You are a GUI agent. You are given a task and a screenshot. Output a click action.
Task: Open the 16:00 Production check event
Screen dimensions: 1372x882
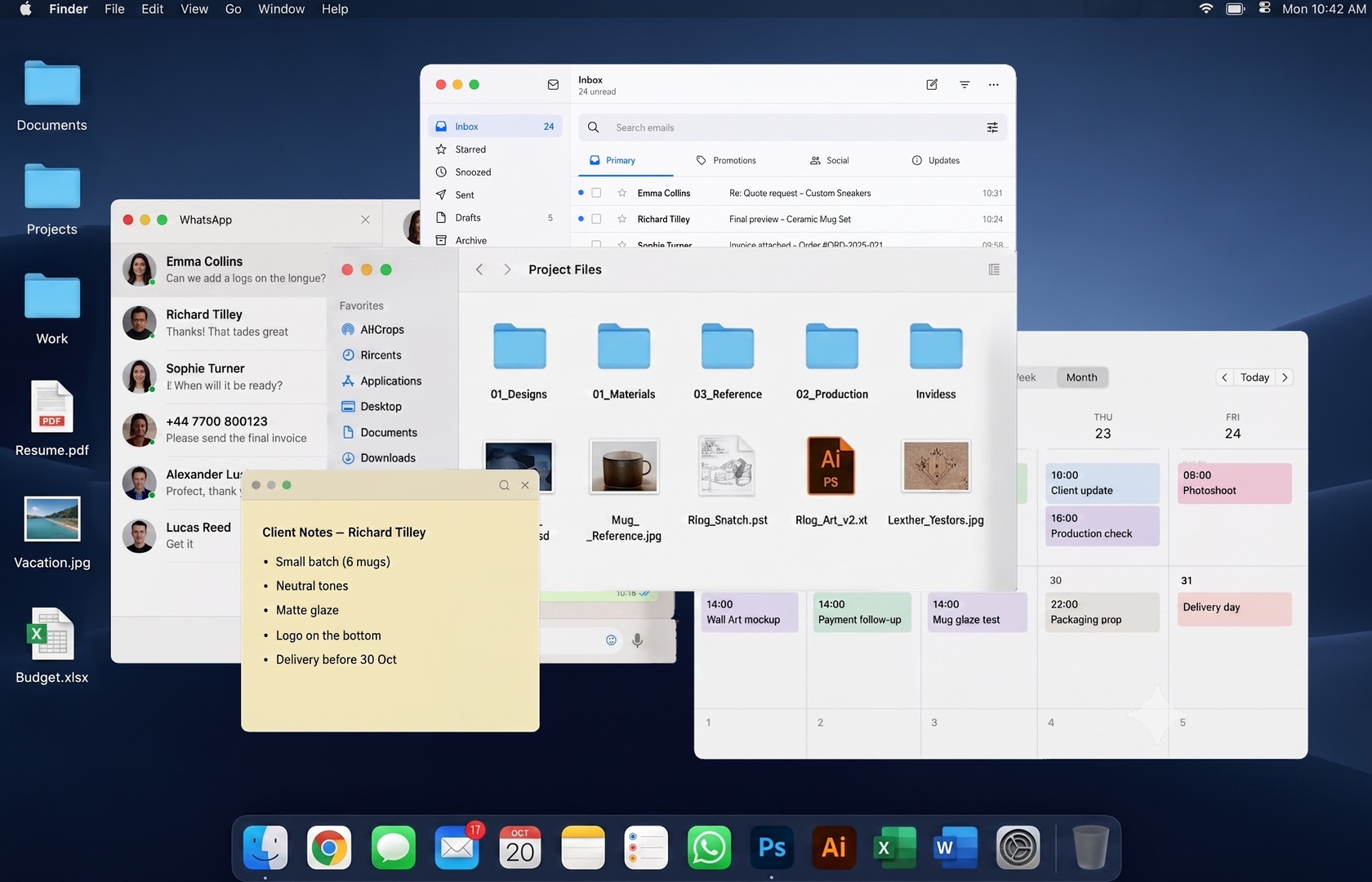1102,526
